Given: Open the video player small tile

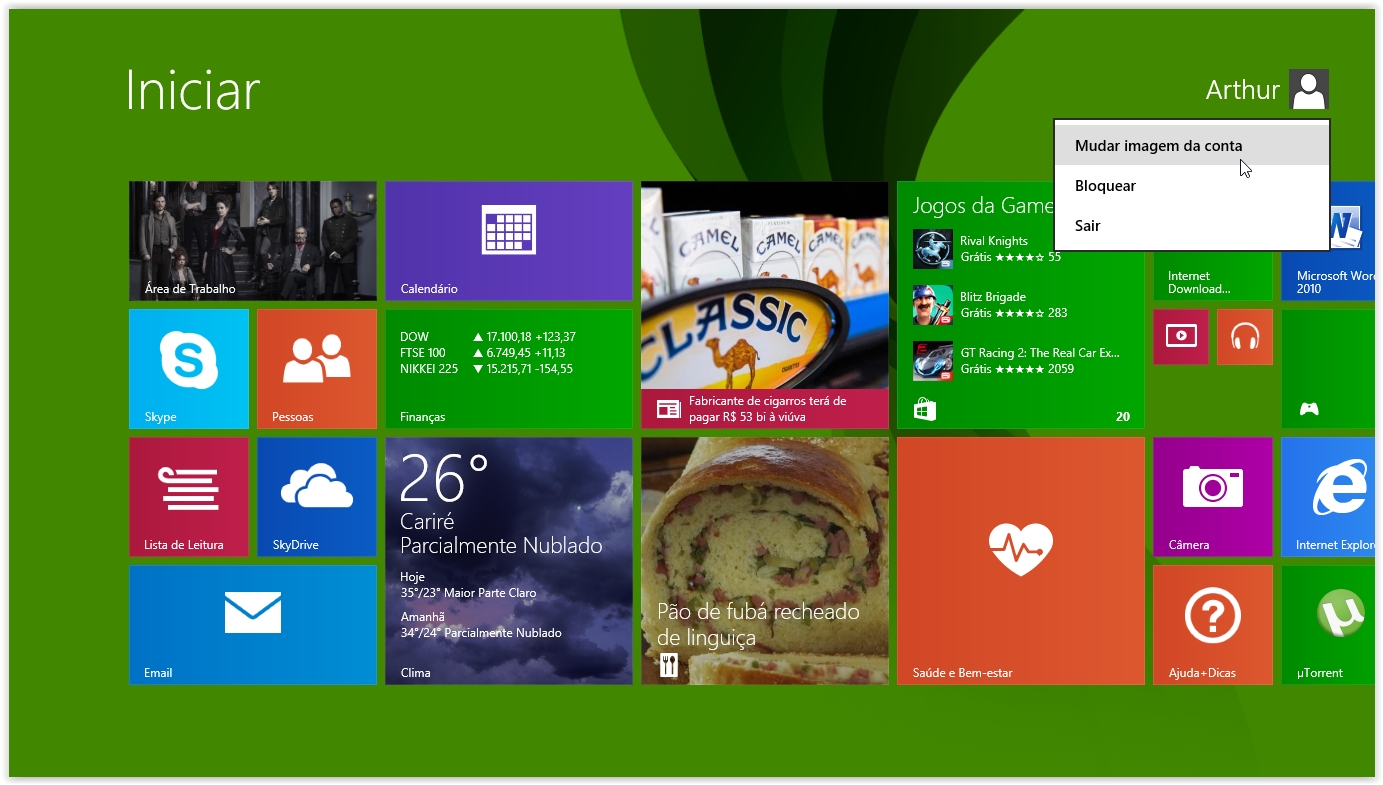Looking at the screenshot, I should click(1181, 337).
